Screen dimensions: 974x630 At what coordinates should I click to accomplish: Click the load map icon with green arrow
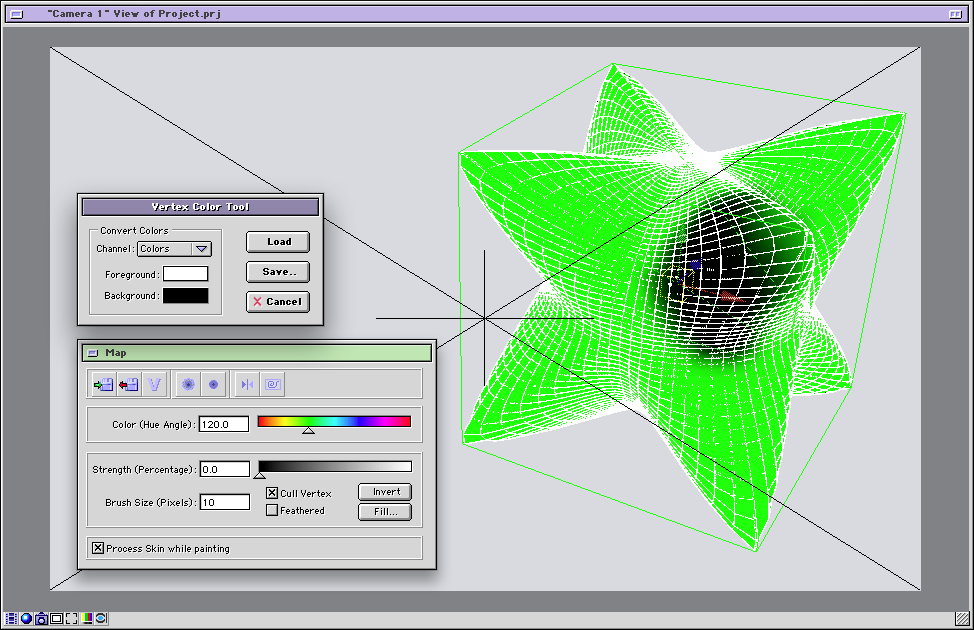(x=102, y=384)
